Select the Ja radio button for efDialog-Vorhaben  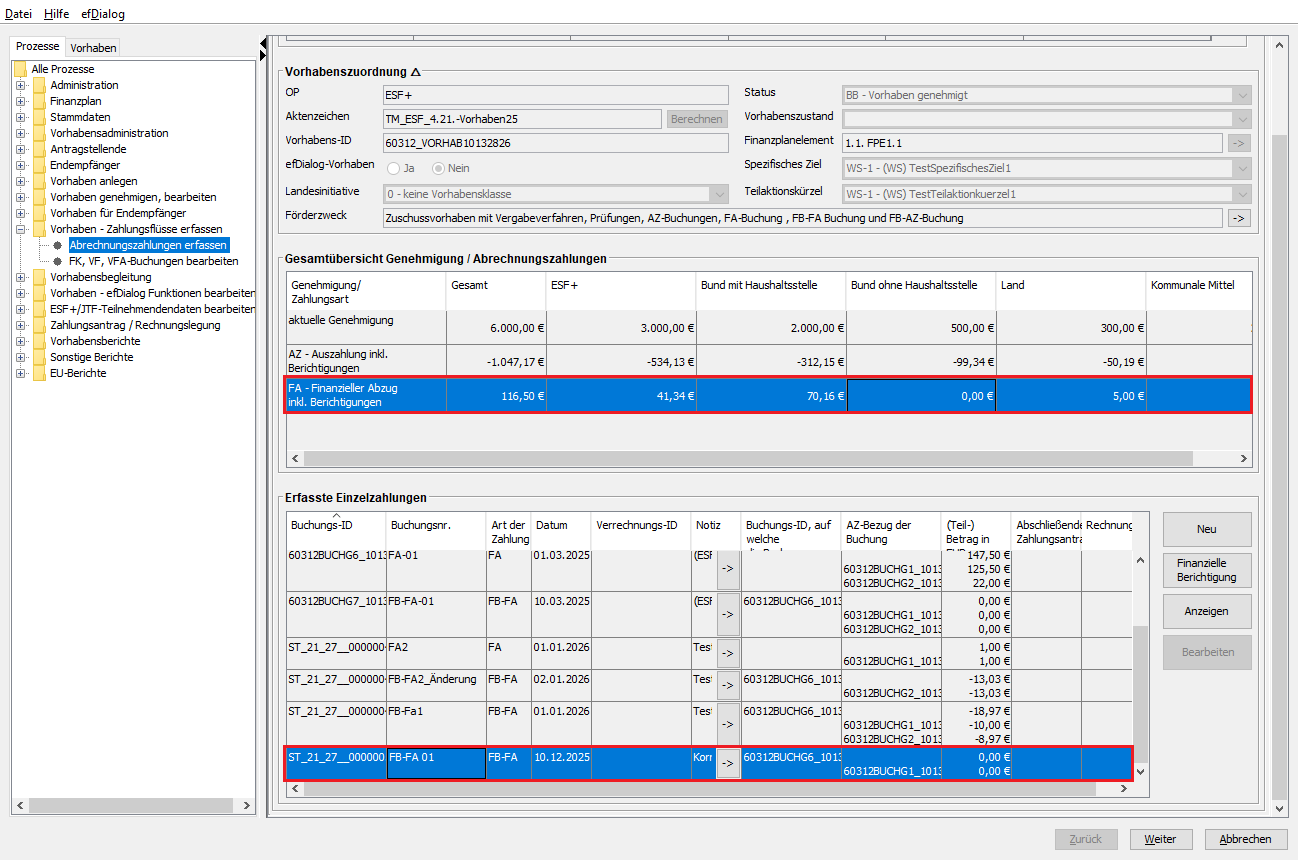click(394, 168)
